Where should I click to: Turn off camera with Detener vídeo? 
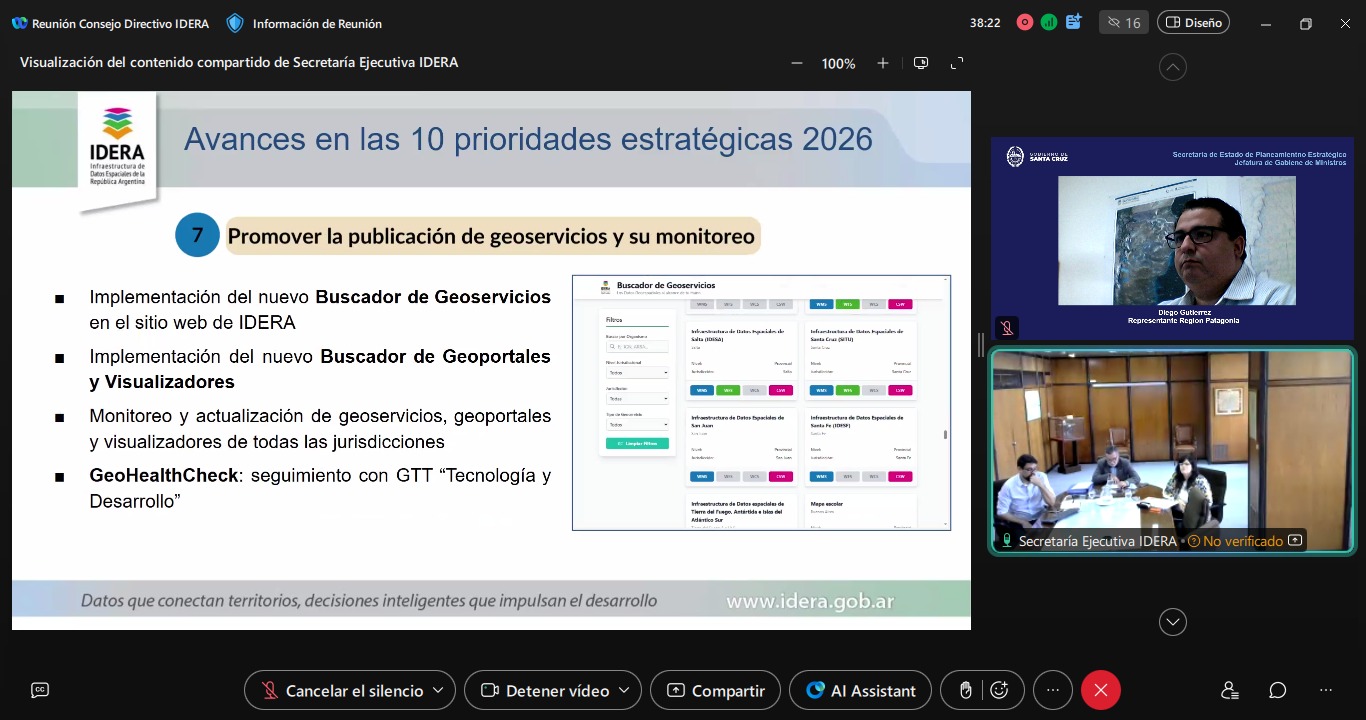point(546,690)
